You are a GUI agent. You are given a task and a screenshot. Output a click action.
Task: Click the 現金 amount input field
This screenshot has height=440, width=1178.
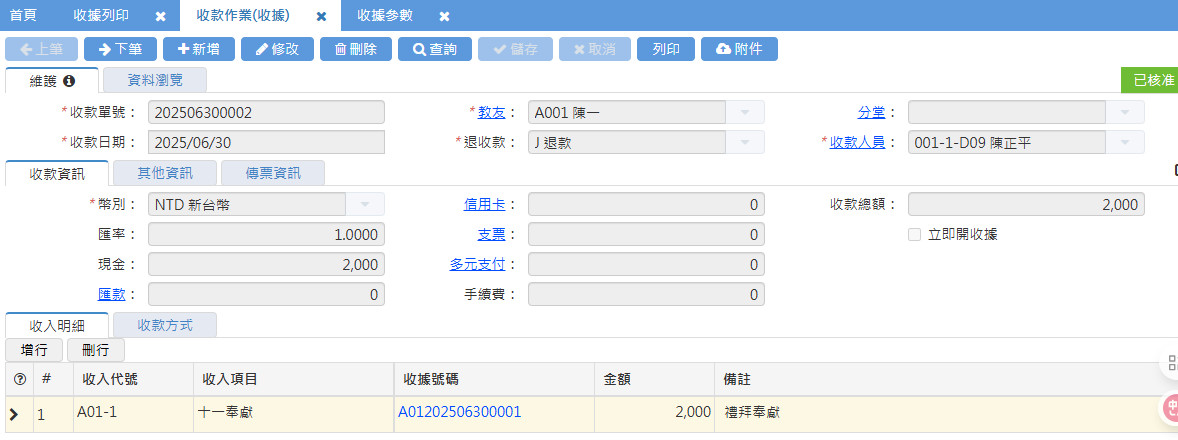tap(266, 265)
